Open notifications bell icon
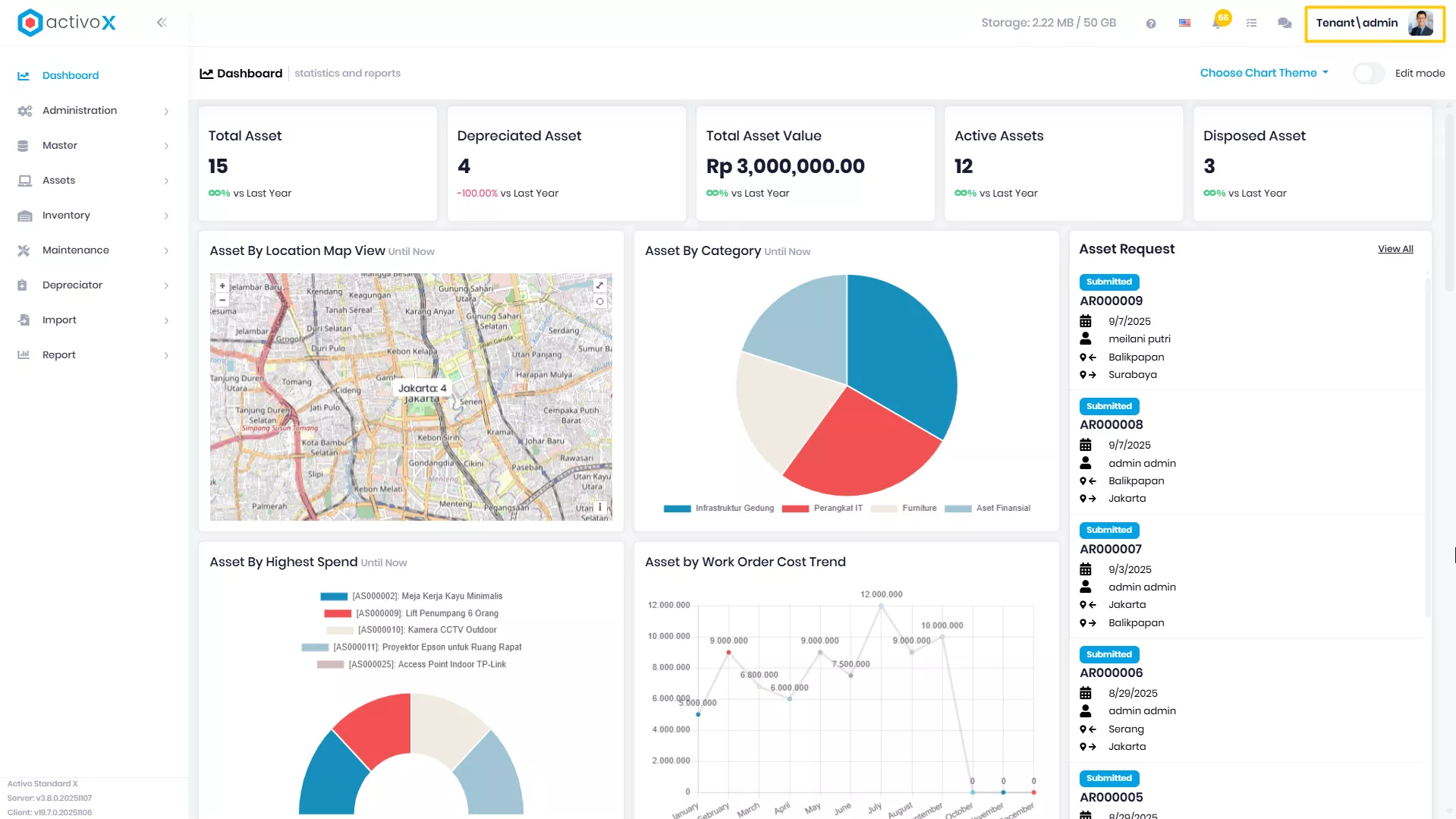Screen dimensions: 1456x819 [x=1217, y=24]
